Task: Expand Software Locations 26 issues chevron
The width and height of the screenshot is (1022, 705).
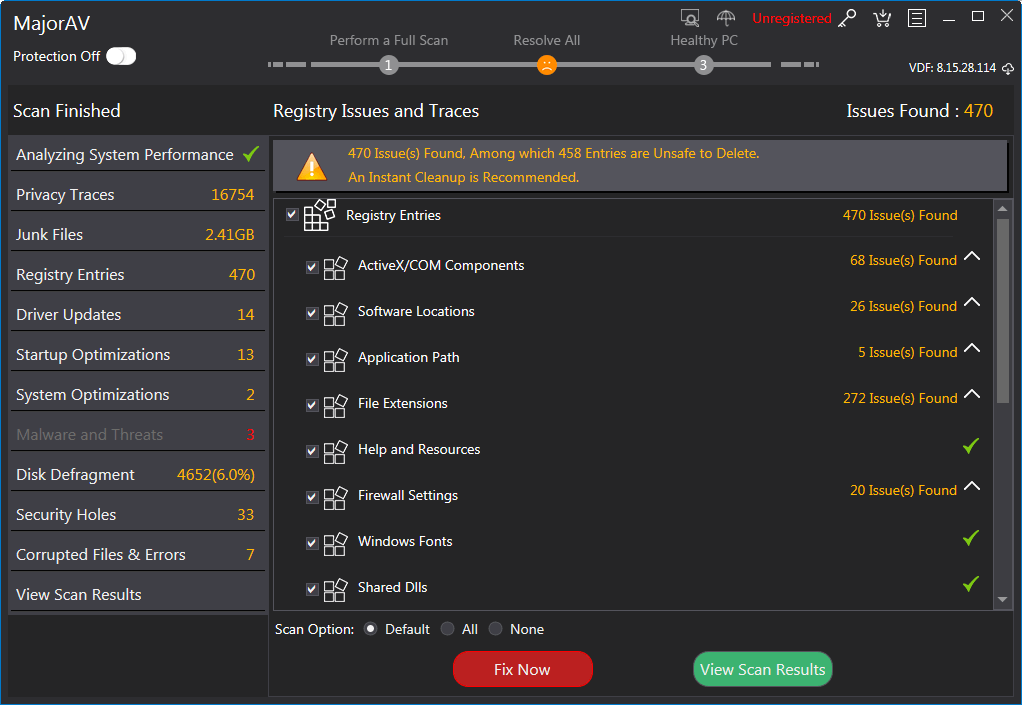Action: pyautogui.click(x=972, y=302)
